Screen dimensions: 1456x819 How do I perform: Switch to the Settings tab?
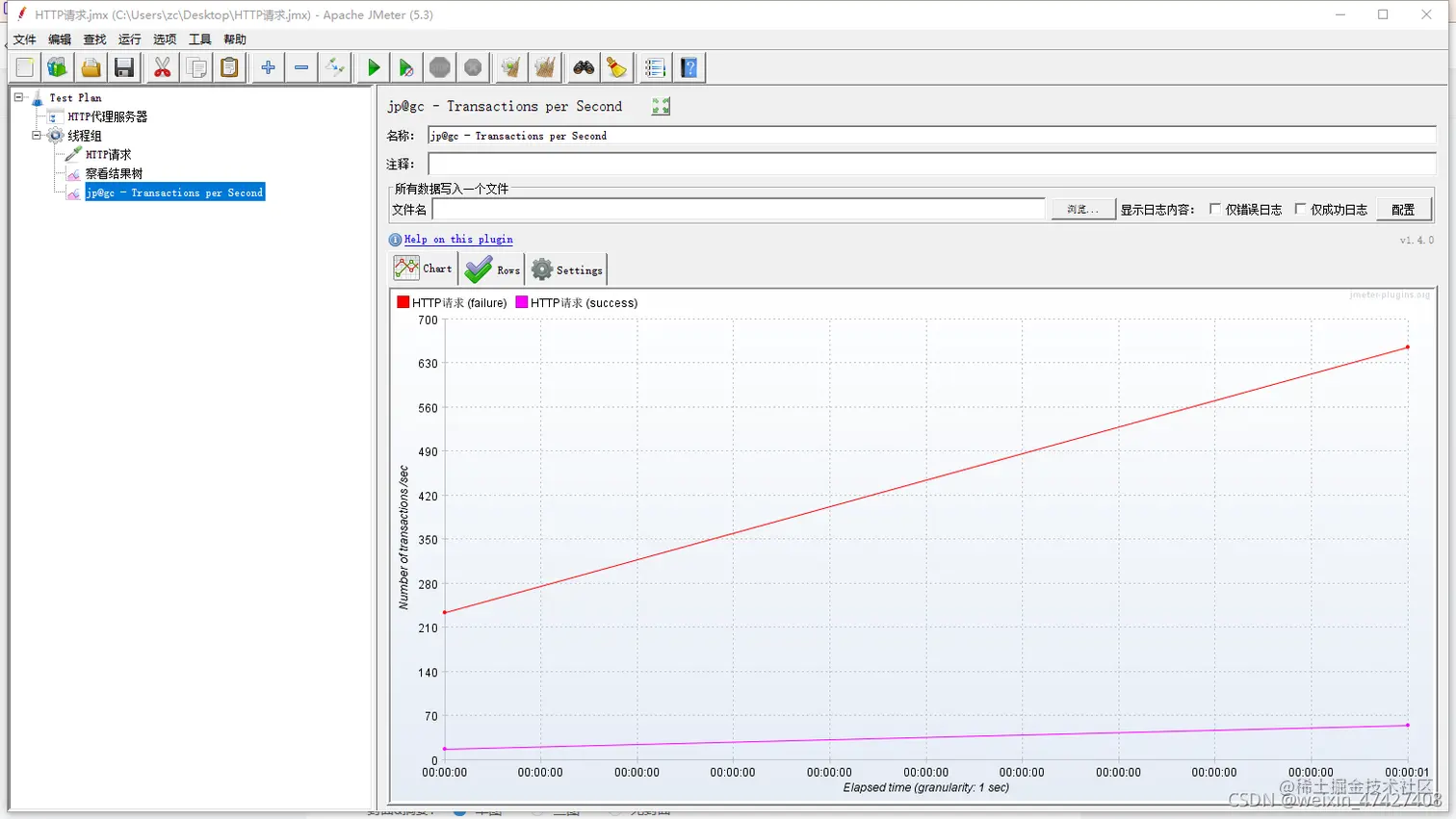[x=567, y=269]
